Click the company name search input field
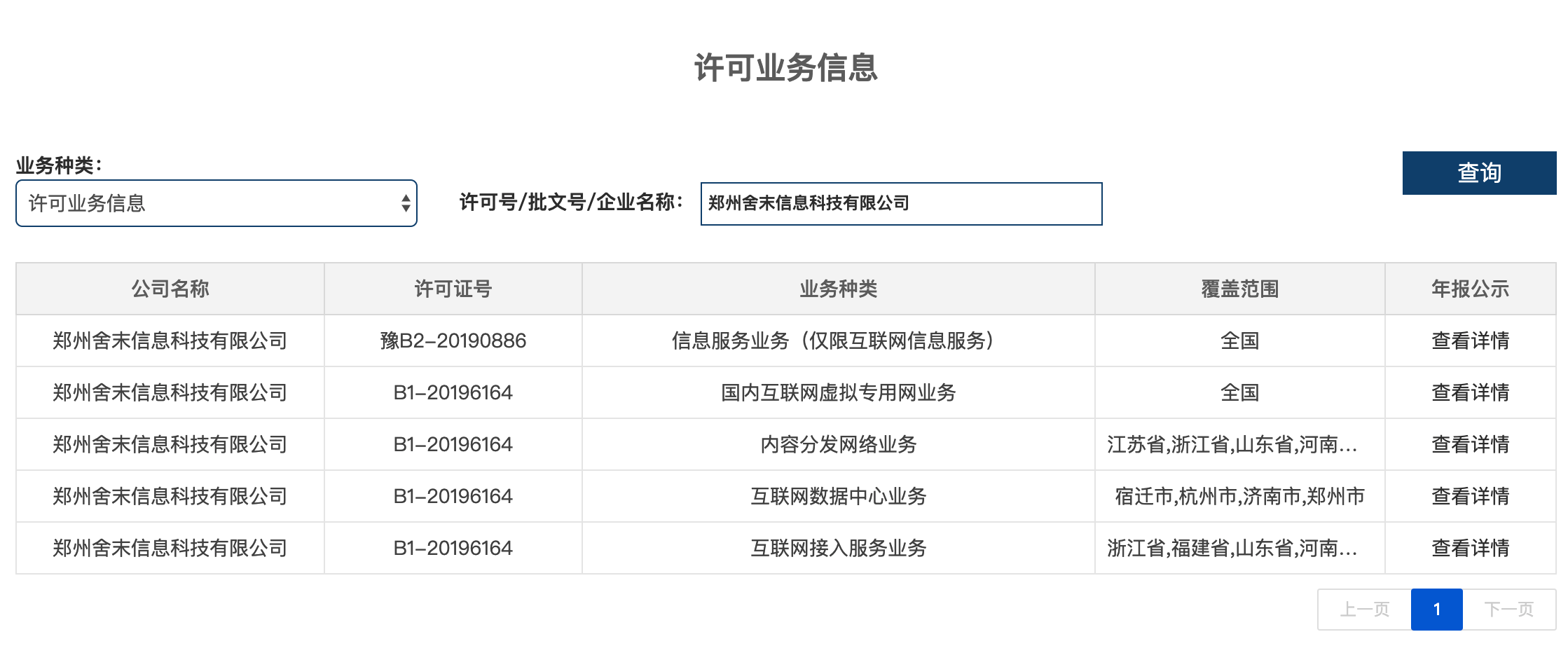 coord(901,204)
